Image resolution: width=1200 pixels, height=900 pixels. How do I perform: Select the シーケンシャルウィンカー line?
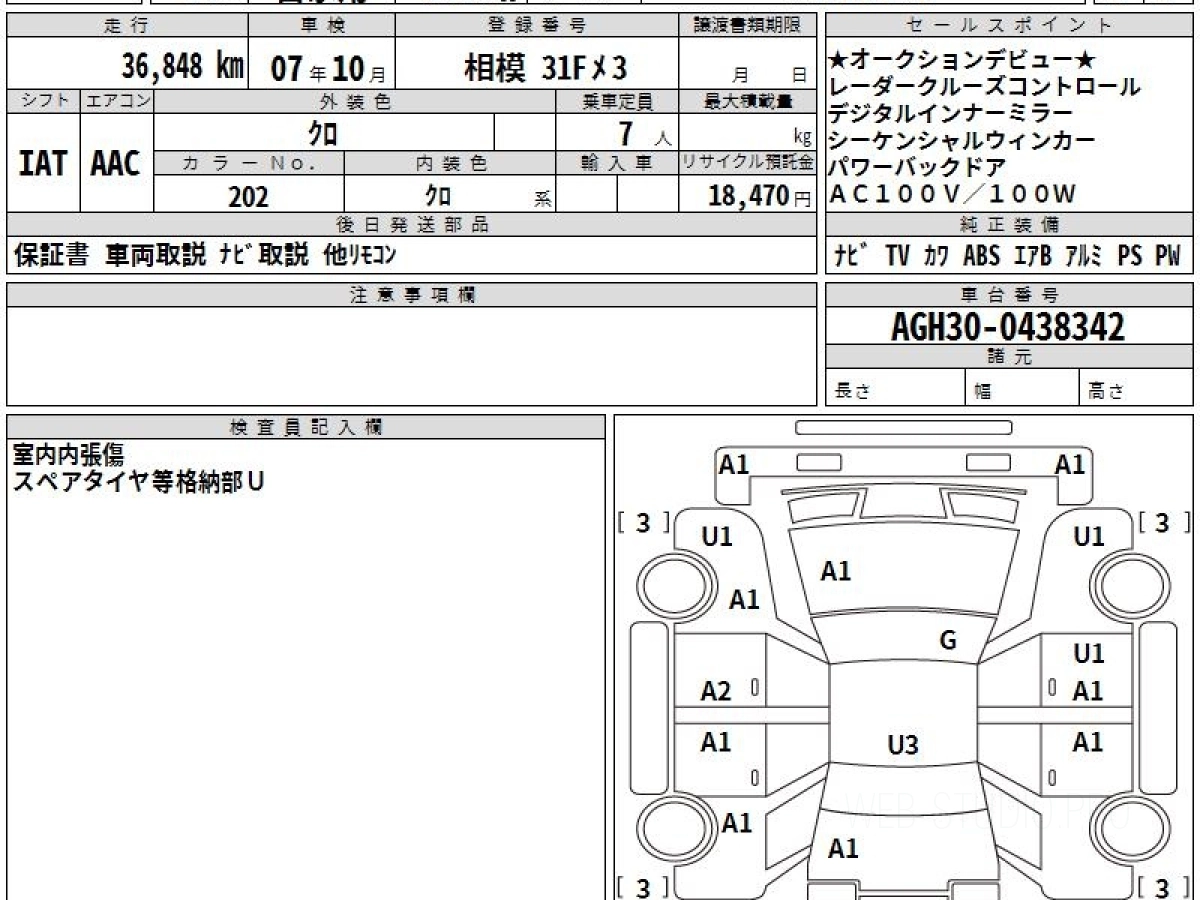pyautogui.click(x=962, y=140)
